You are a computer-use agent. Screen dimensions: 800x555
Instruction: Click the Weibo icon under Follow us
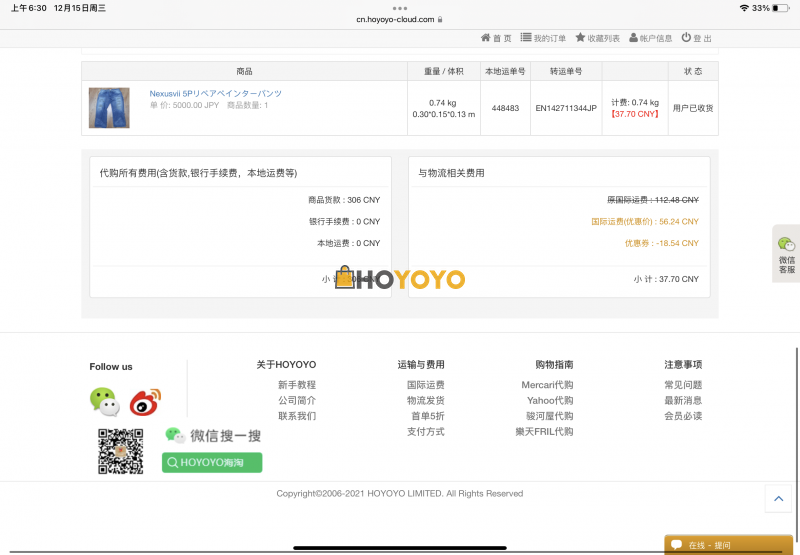(145, 402)
